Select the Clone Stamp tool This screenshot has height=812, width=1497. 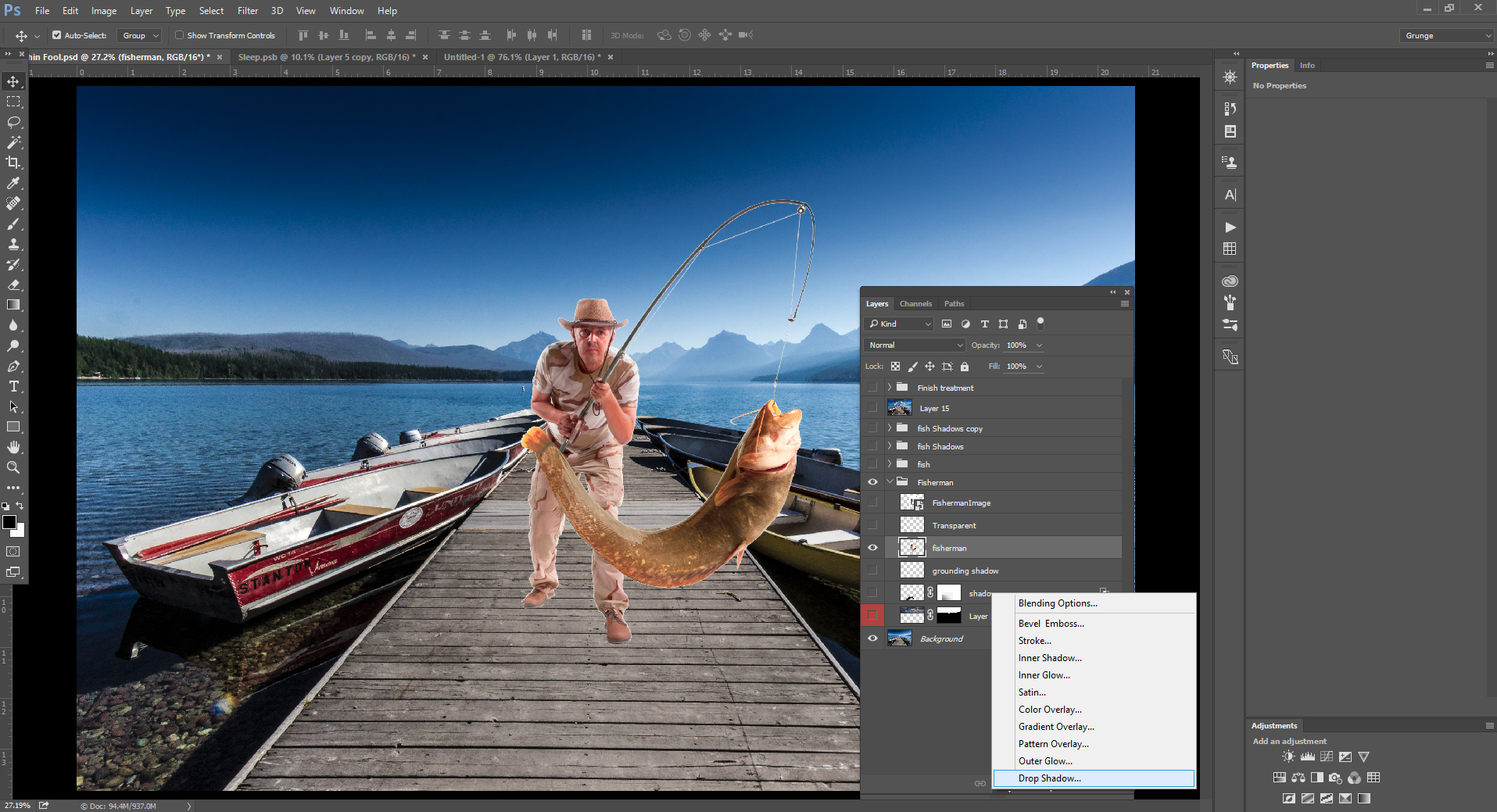click(13, 244)
